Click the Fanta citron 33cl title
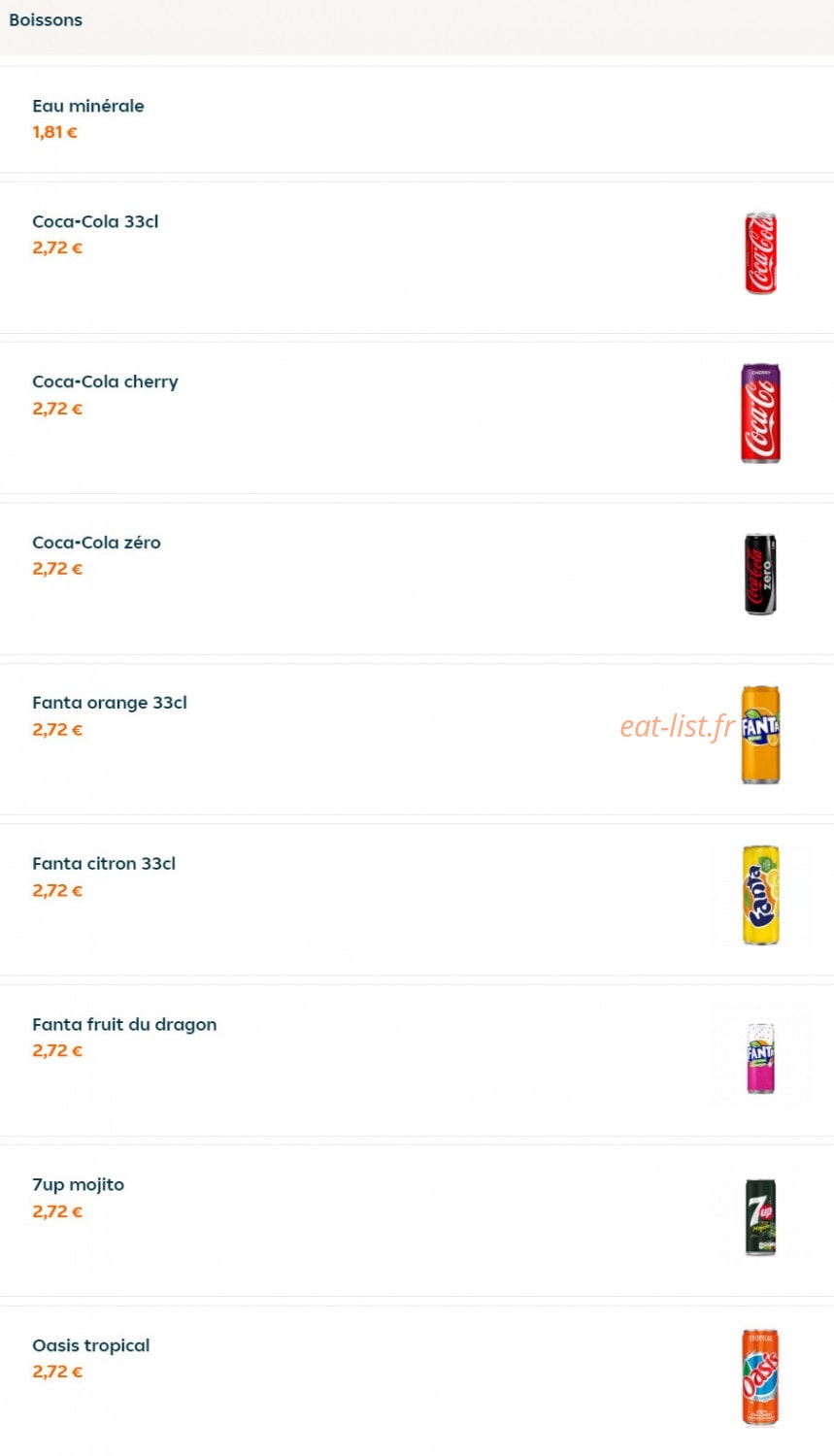 tap(104, 864)
